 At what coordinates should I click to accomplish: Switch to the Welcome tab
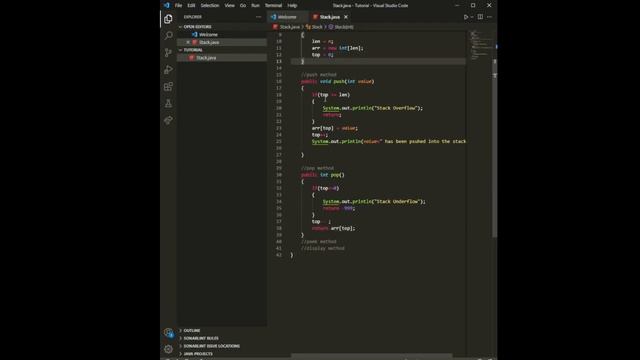pyautogui.click(x=288, y=17)
